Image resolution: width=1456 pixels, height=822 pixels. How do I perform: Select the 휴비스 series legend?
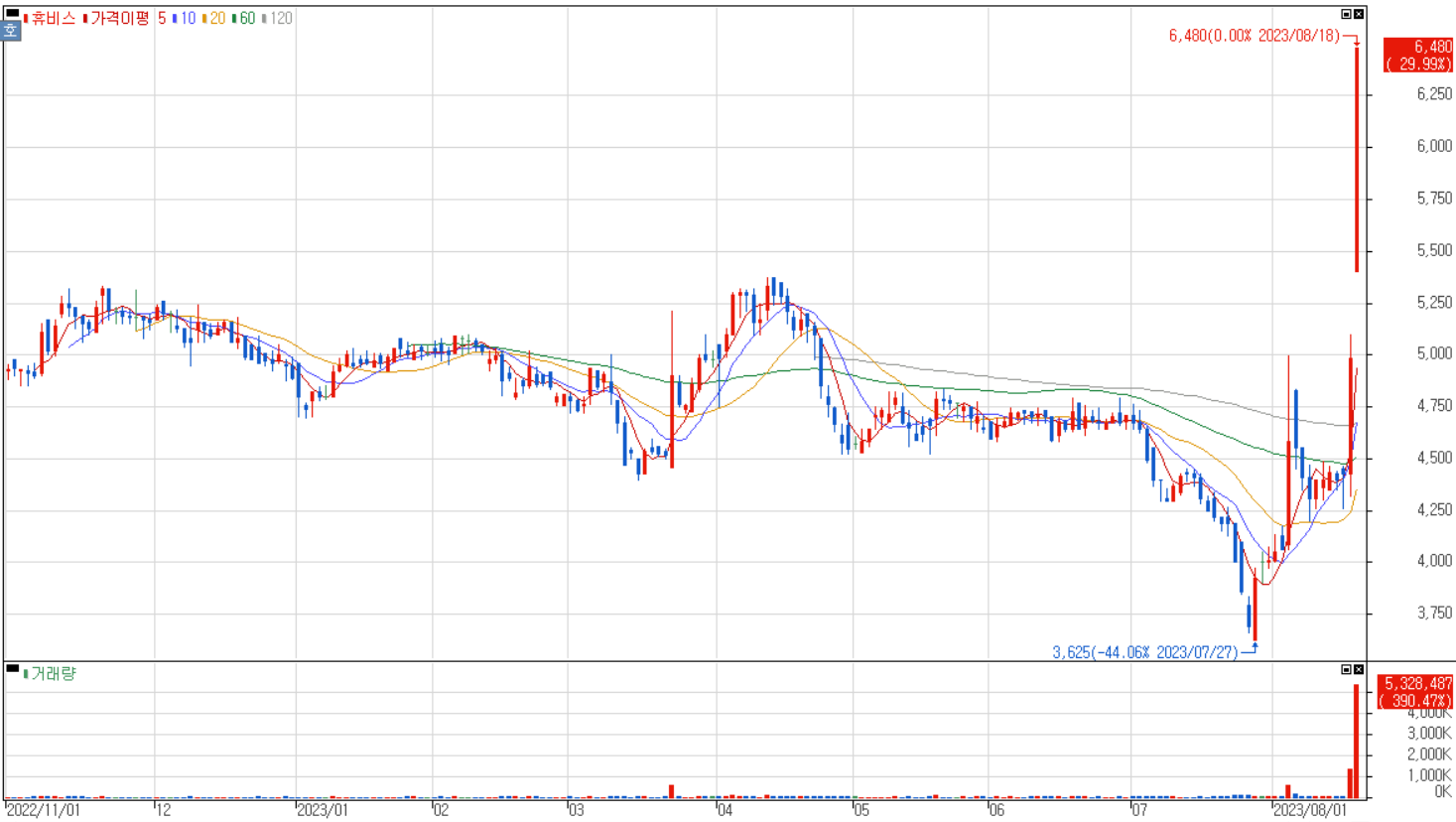[x=50, y=18]
